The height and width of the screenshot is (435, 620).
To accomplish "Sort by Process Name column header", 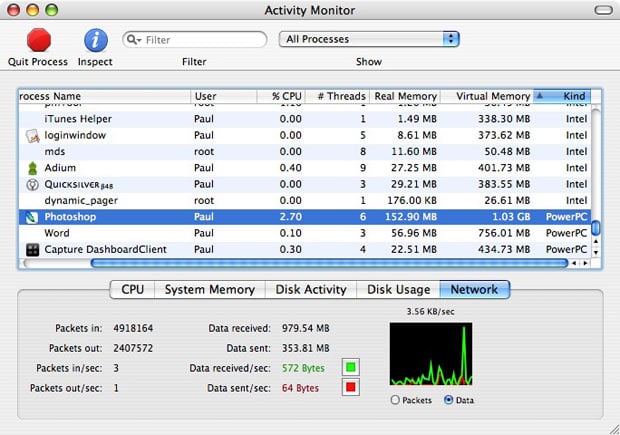I will 105,96.
